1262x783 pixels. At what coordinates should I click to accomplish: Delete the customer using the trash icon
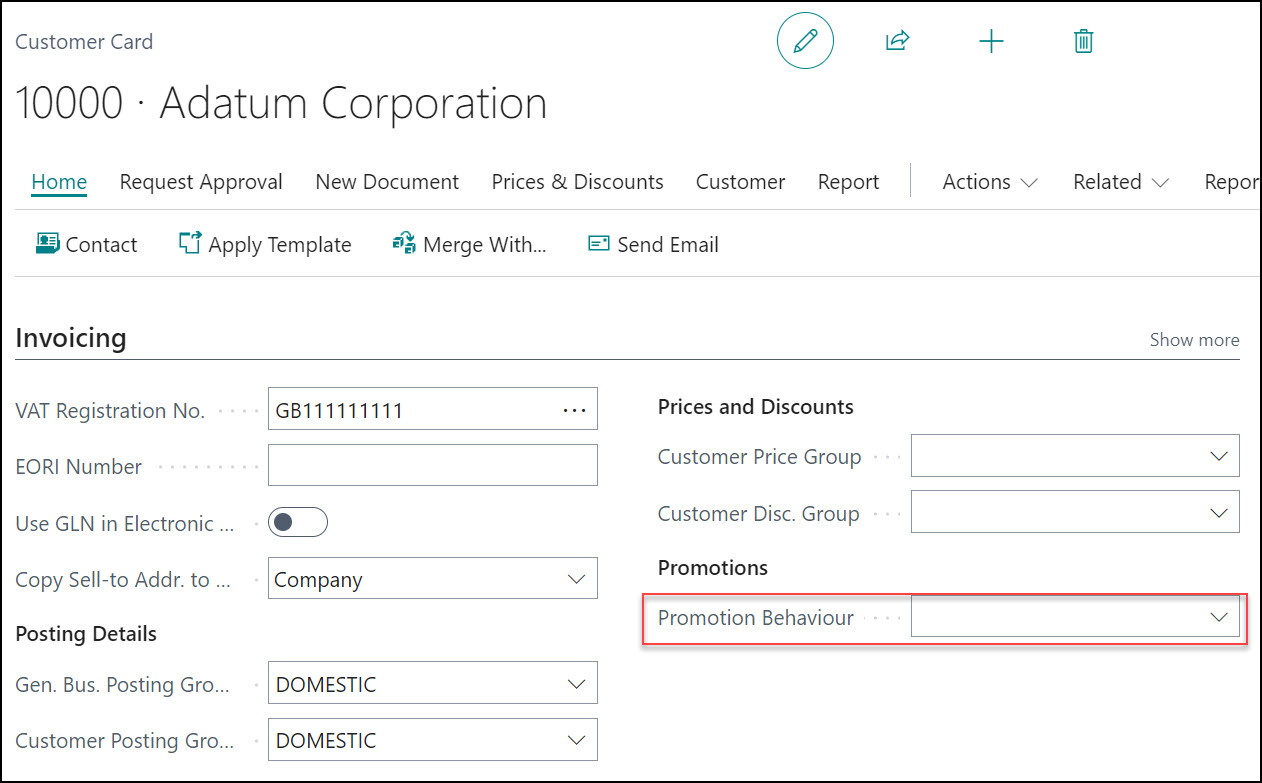[1083, 40]
